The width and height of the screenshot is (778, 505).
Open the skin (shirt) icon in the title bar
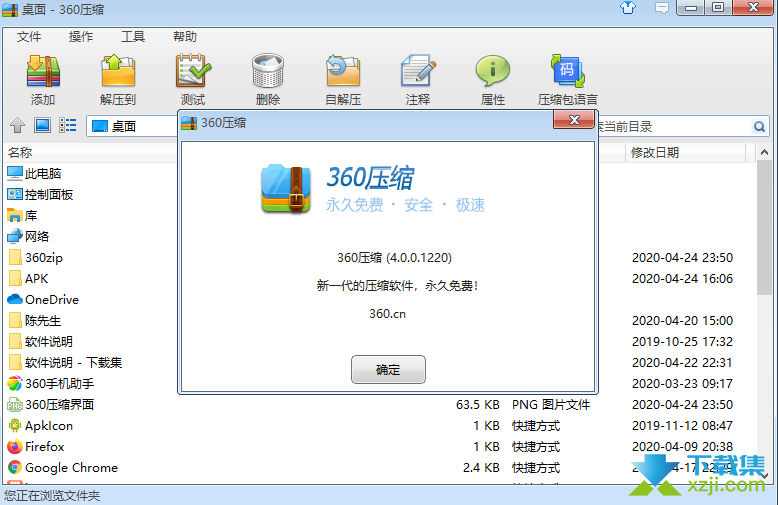point(628,7)
